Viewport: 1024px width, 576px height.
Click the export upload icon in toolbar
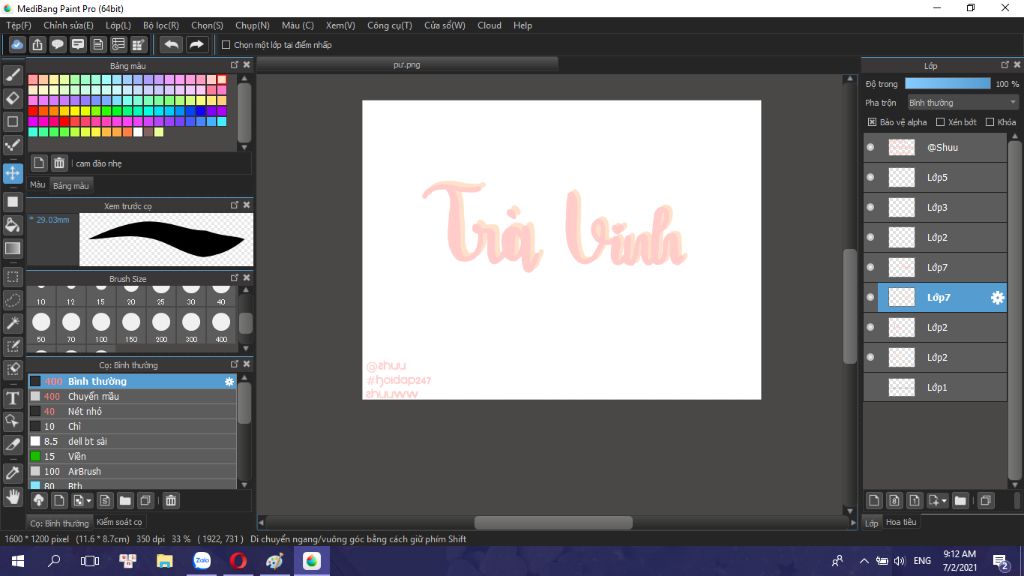click(x=37, y=44)
